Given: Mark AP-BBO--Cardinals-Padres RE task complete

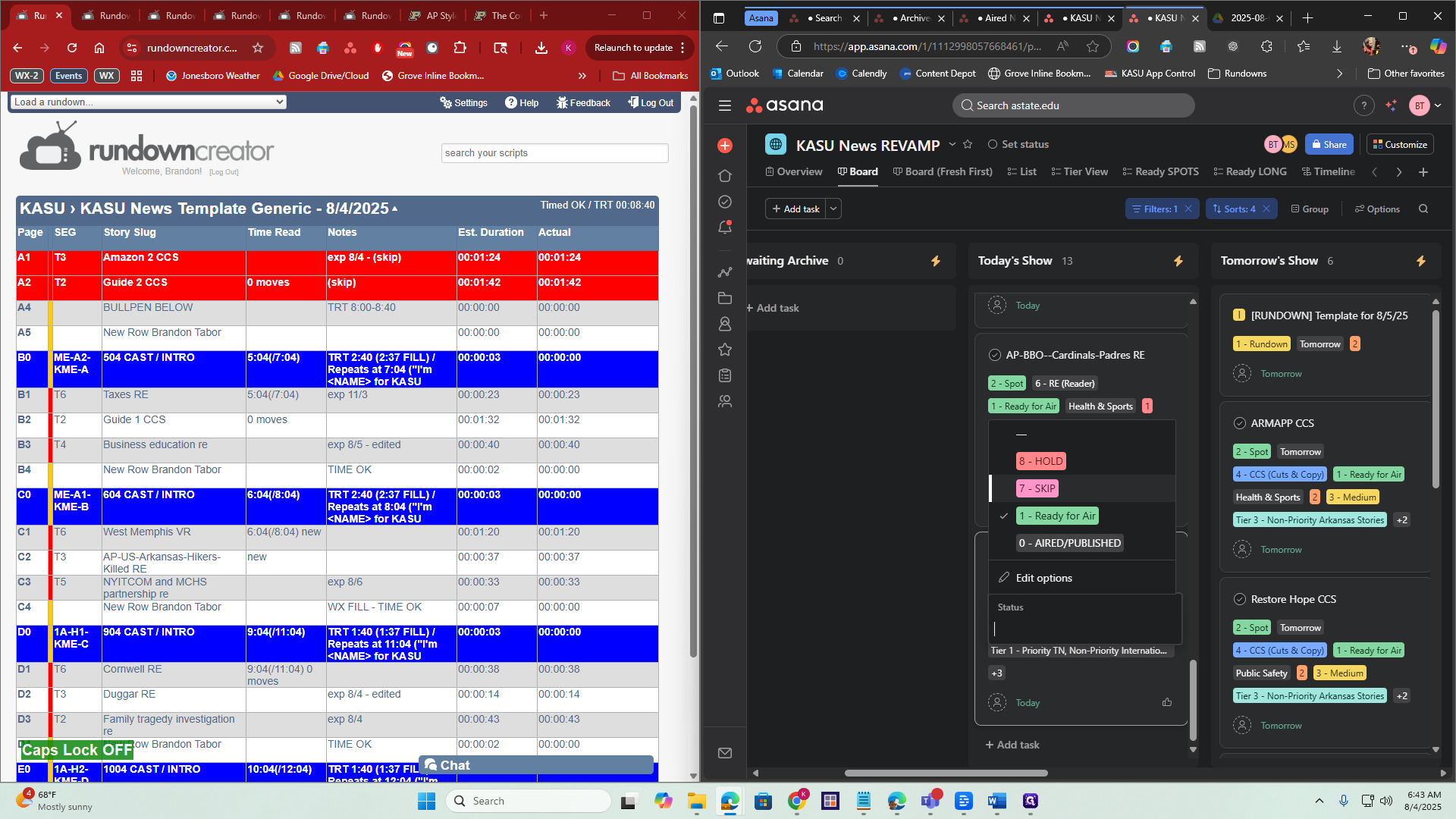Looking at the screenshot, I should coord(995,355).
